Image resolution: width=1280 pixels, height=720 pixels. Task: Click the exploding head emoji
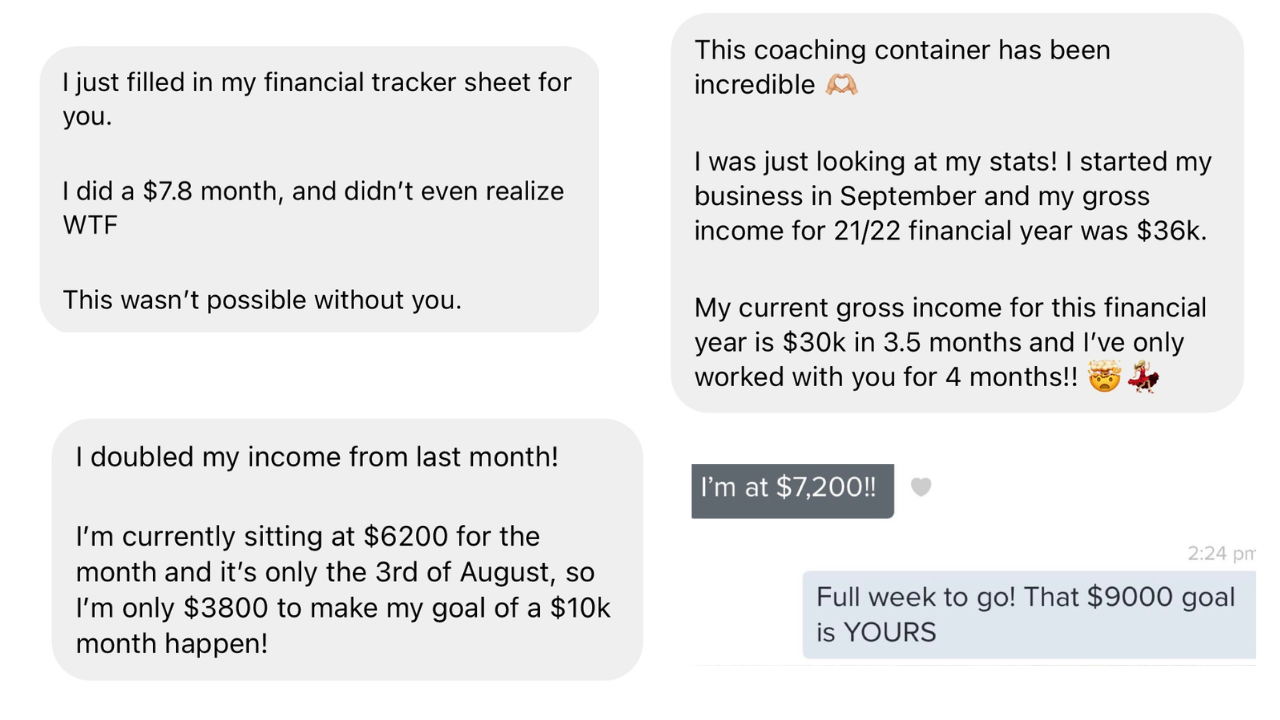1103,378
